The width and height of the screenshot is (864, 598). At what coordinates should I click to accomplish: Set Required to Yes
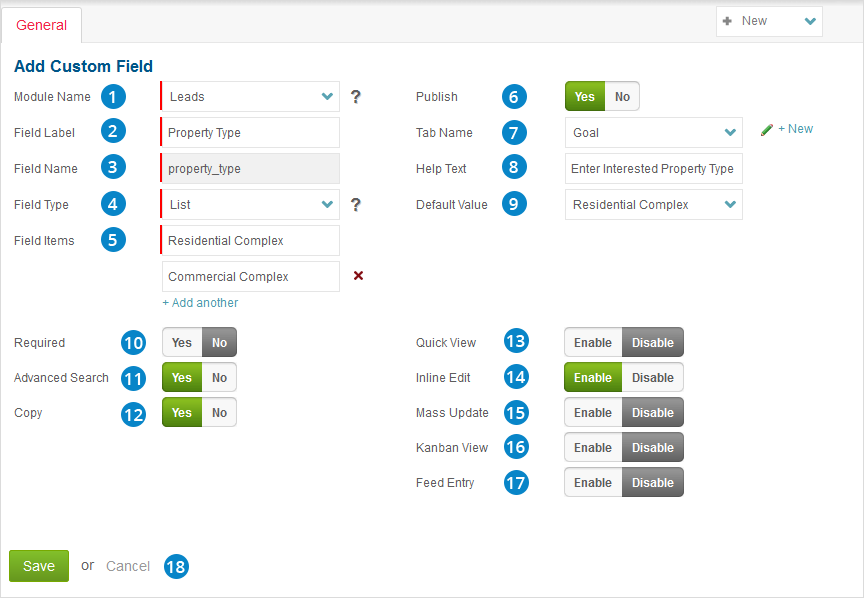[182, 342]
